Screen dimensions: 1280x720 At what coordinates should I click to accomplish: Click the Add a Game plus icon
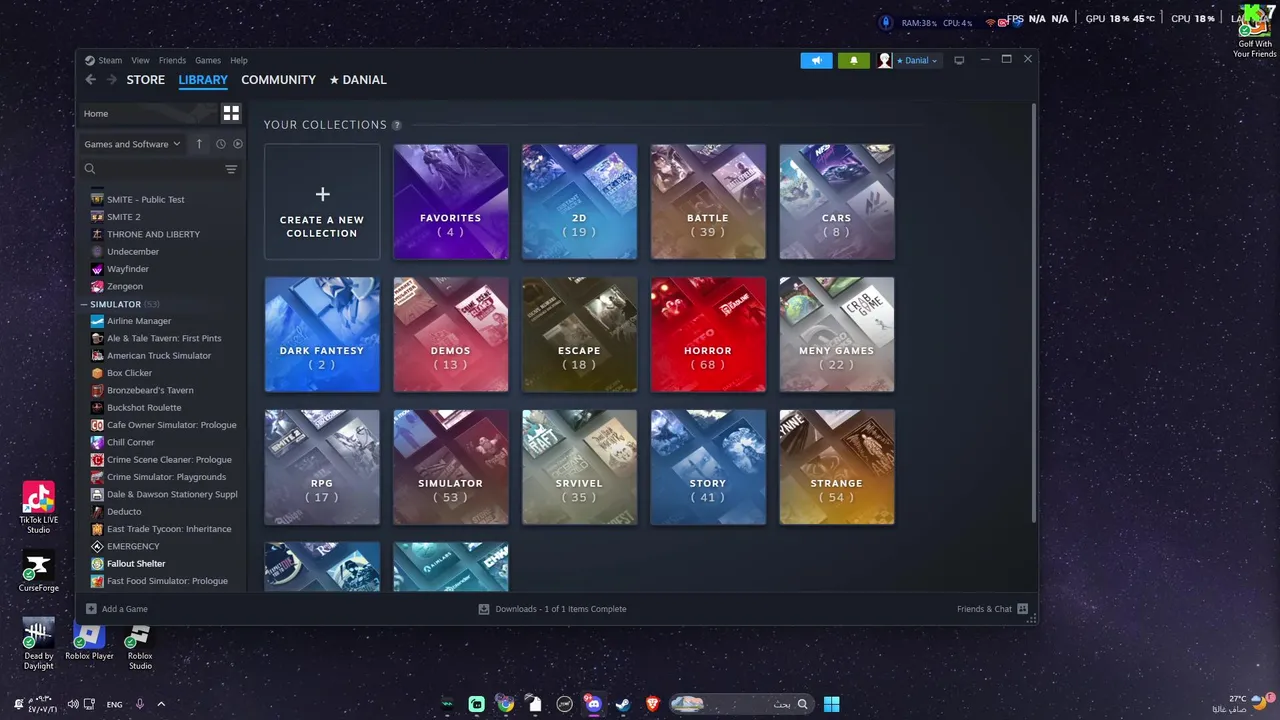91,609
